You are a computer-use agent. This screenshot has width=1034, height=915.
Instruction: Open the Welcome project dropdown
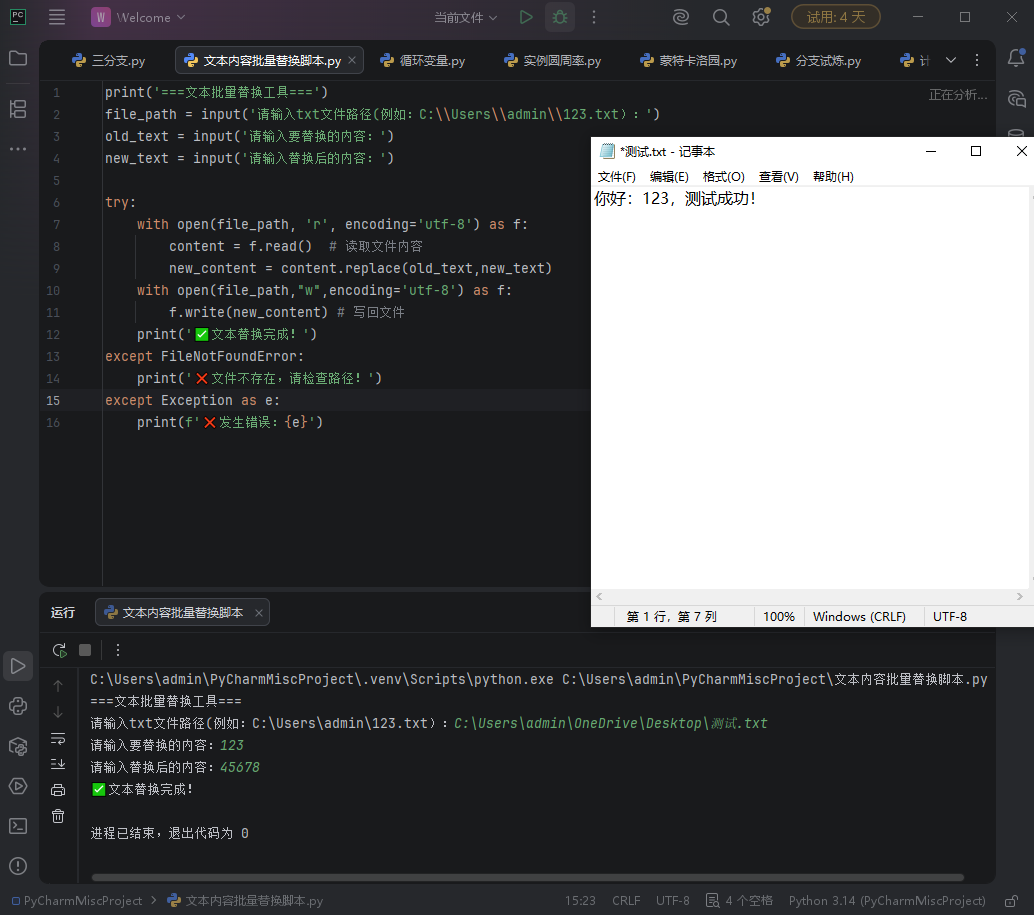pos(138,17)
